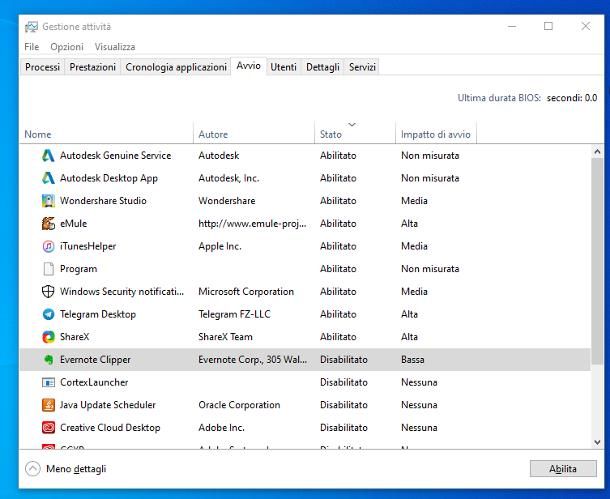Image resolution: width=610 pixels, height=499 pixels.
Task: Go to the Servizi tab
Action: pyautogui.click(x=362, y=67)
